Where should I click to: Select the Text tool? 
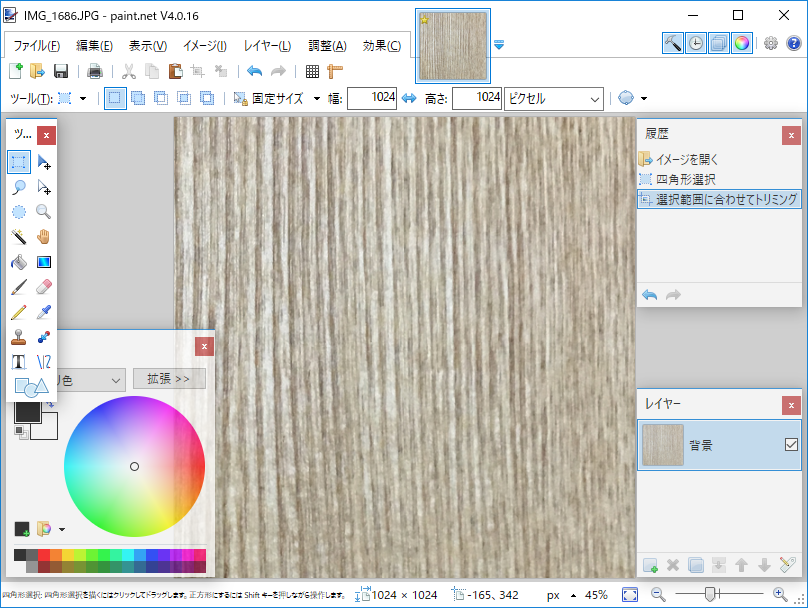19,362
